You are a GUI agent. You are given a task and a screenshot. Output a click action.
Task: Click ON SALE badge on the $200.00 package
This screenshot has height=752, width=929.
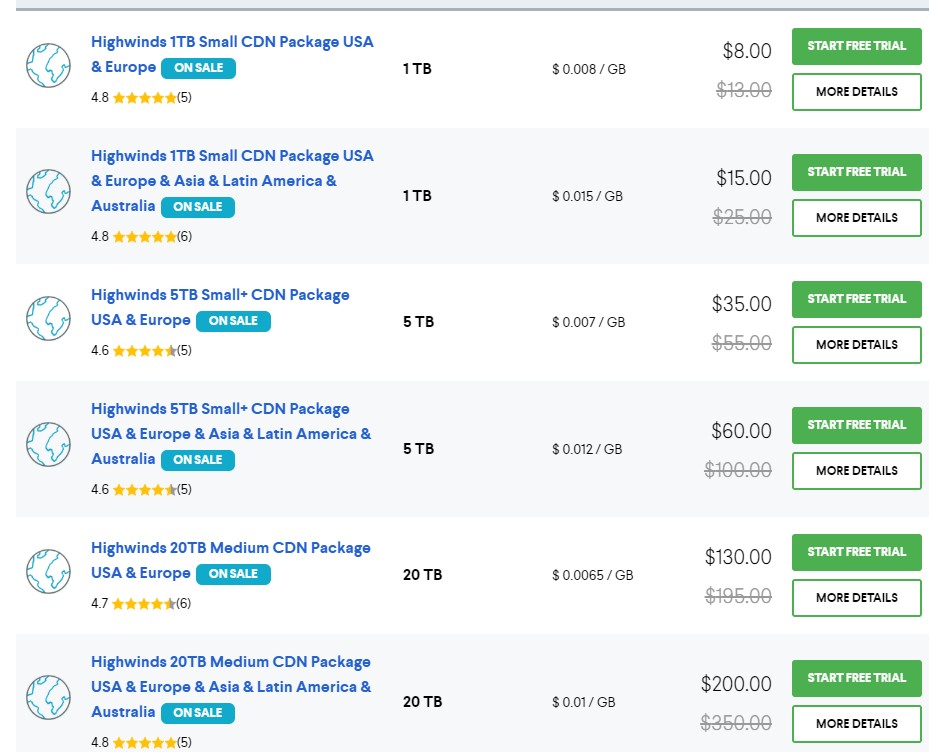[198, 713]
